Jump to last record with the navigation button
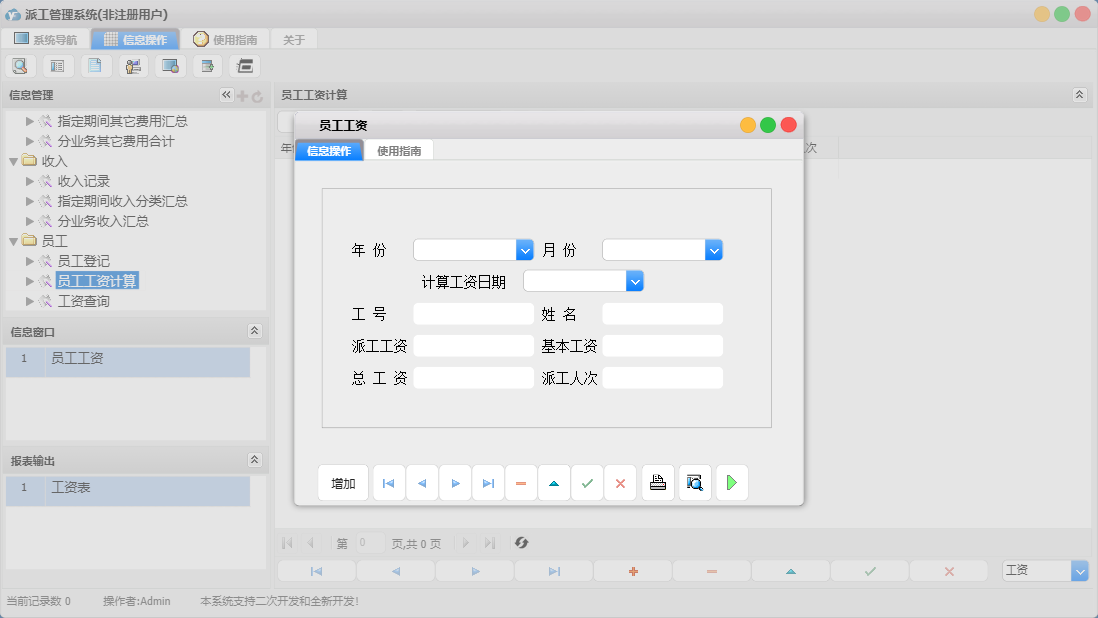Image resolution: width=1098 pixels, height=618 pixels. [x=488, y=482]
